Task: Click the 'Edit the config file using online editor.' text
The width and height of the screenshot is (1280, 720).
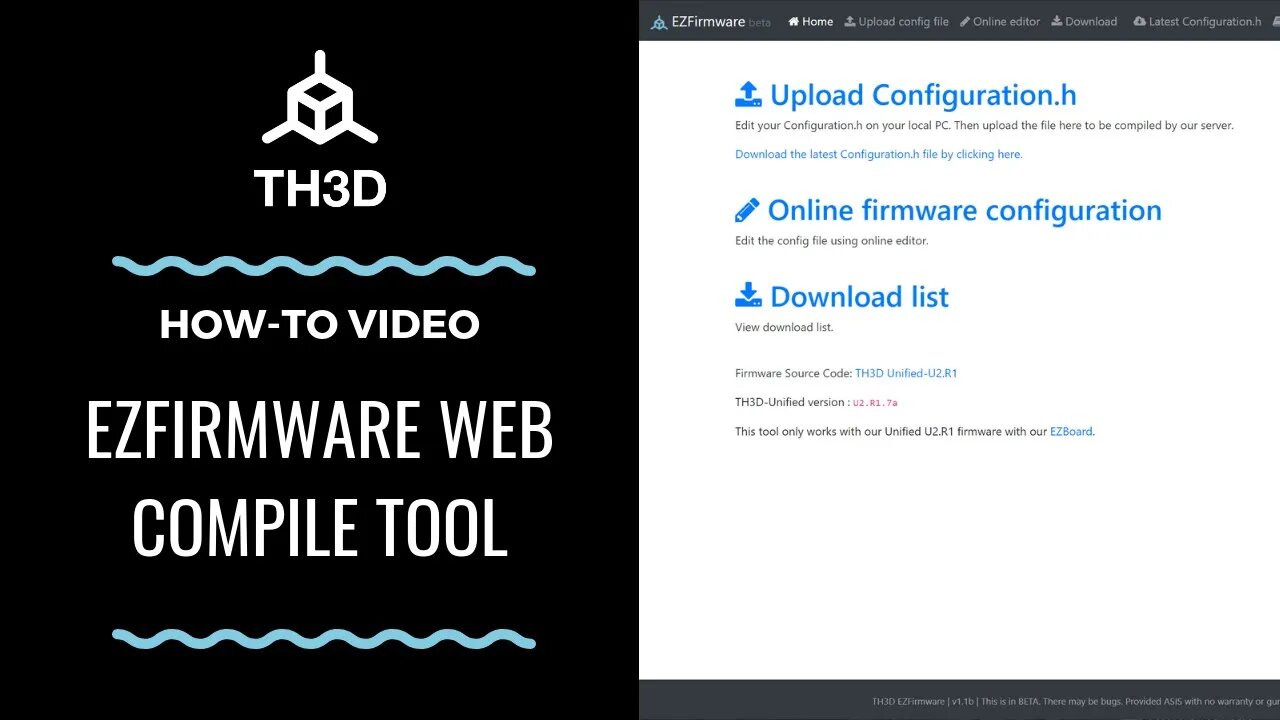Action: coord(832,240)
